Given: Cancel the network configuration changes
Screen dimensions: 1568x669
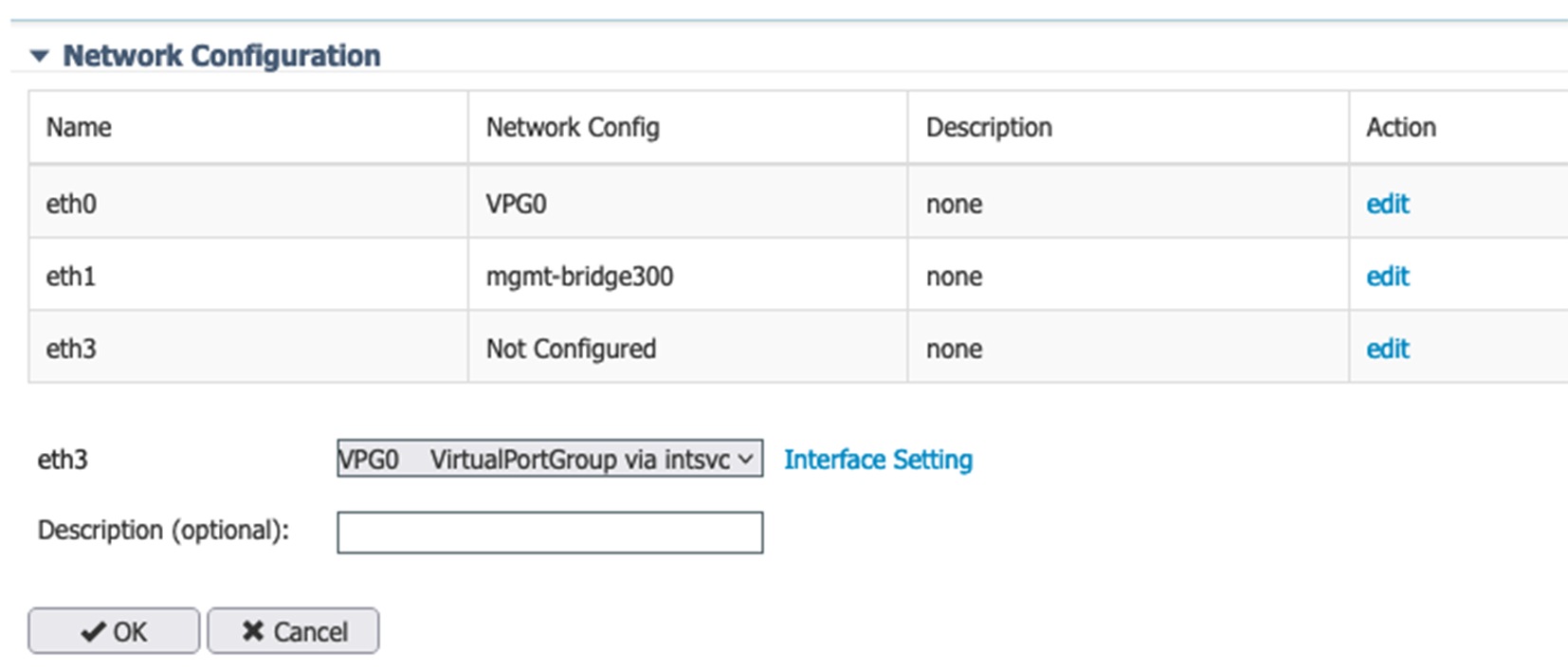Looking at the screenshot, I should [292, 630].
